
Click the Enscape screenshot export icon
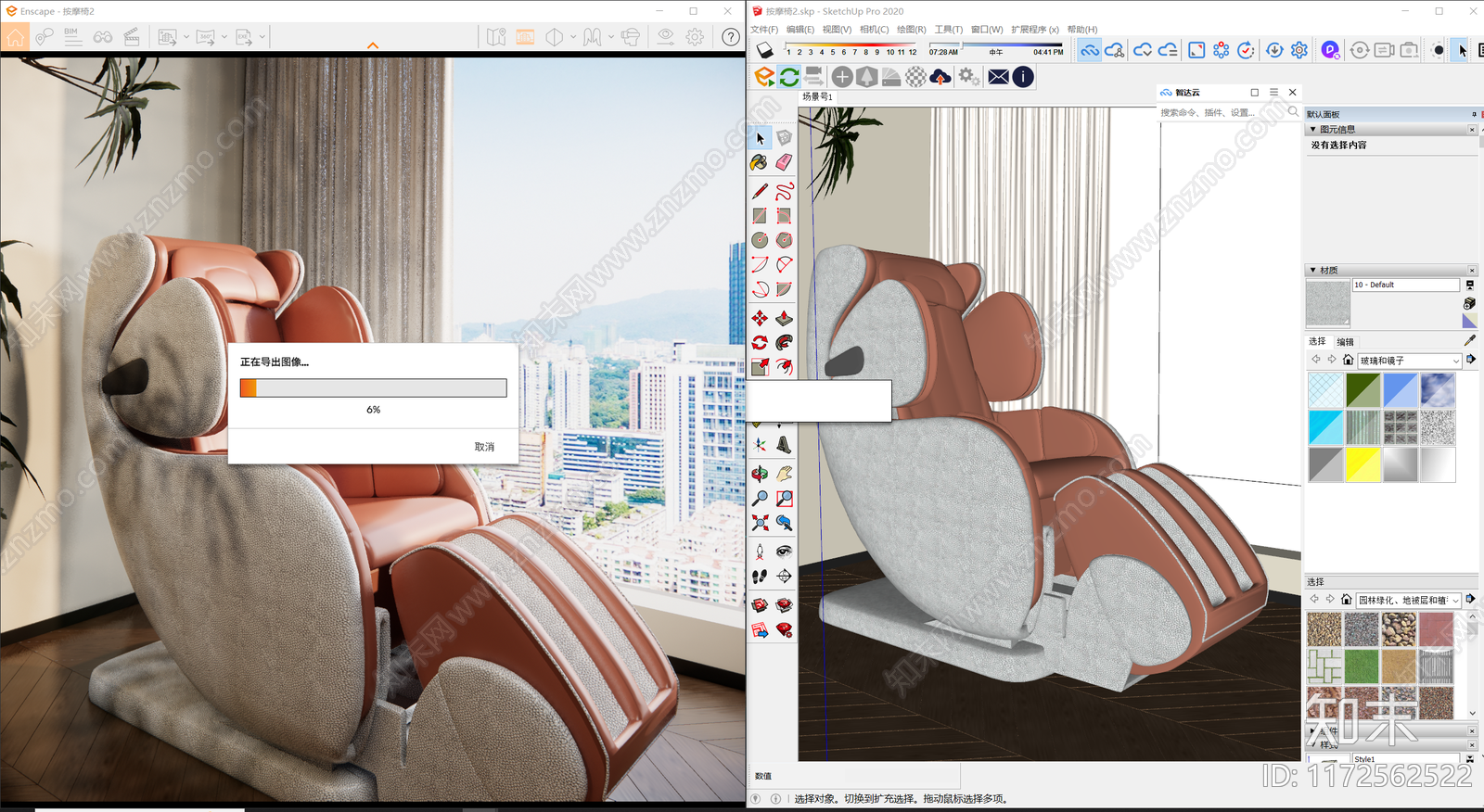(x=167, y=37)
